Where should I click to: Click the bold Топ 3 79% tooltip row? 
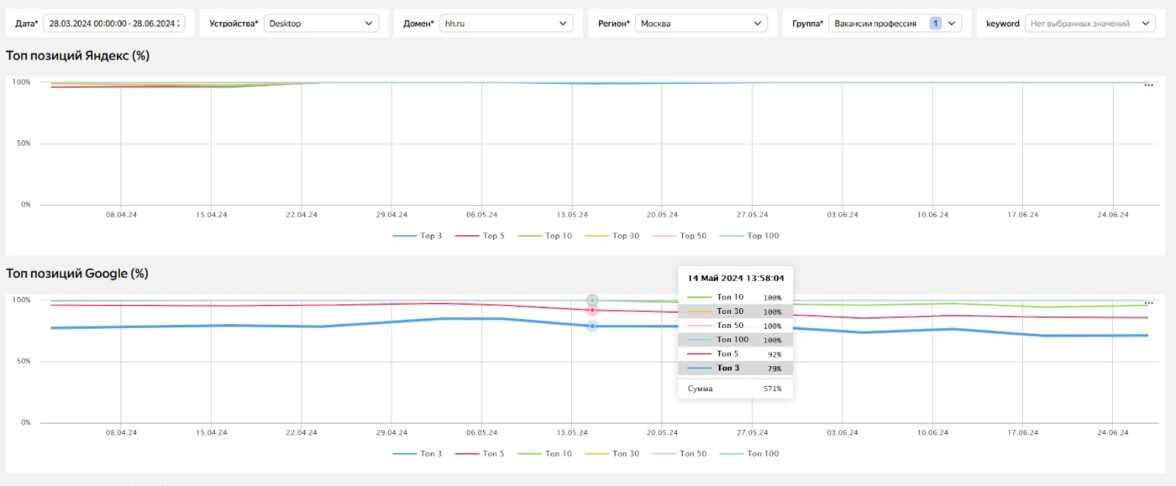[x=736, y=368]
